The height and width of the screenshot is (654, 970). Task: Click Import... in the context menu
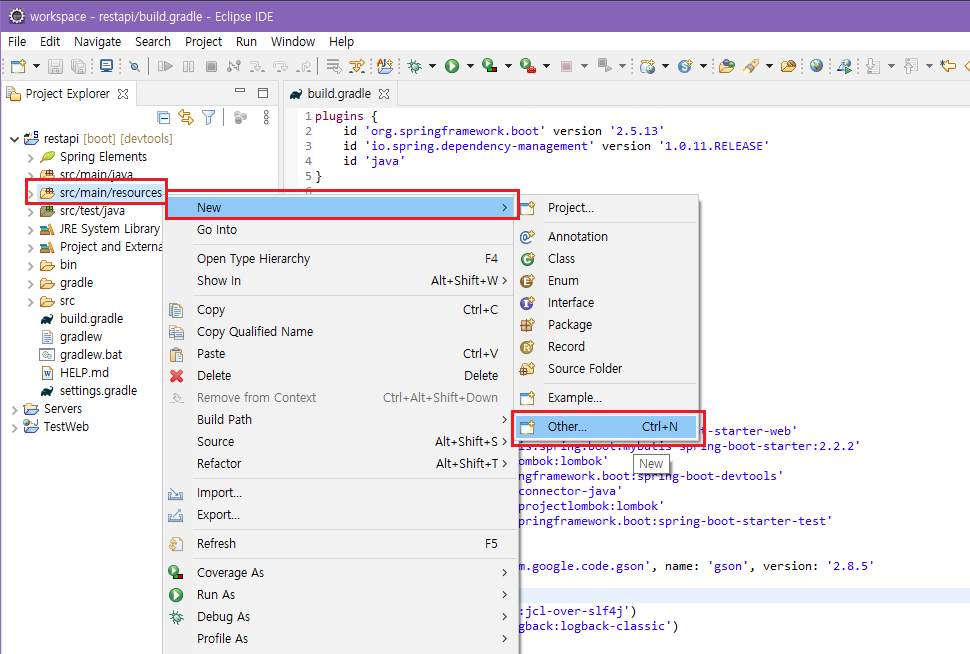tap(338, 493)
